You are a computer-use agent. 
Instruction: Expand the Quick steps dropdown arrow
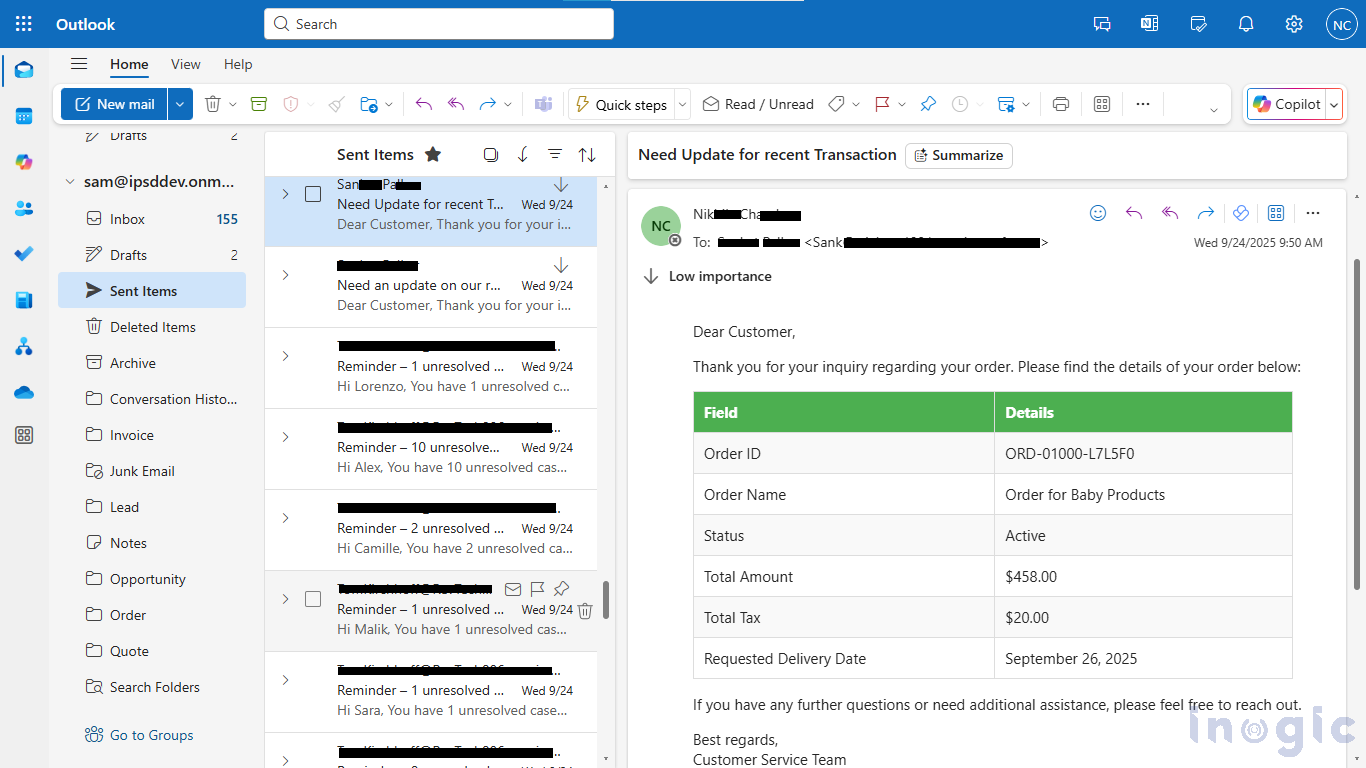click(x=683, y=104)
